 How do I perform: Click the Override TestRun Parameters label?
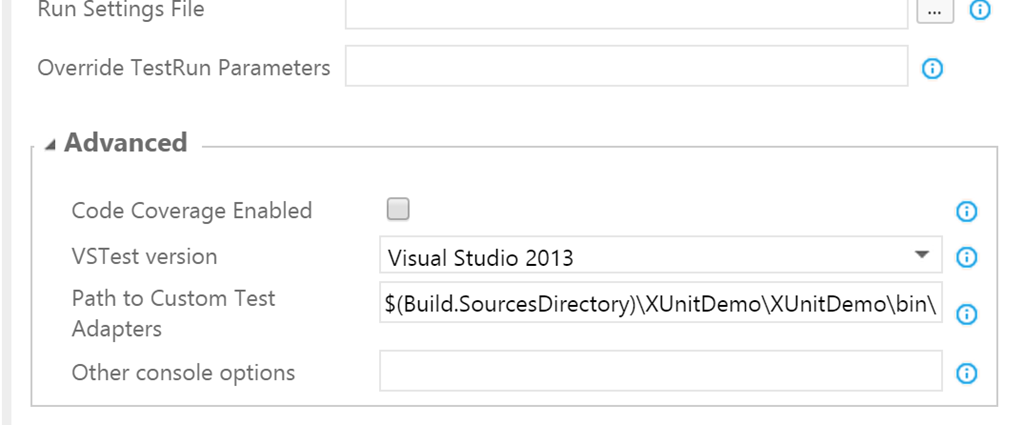(x=184, y=68)
